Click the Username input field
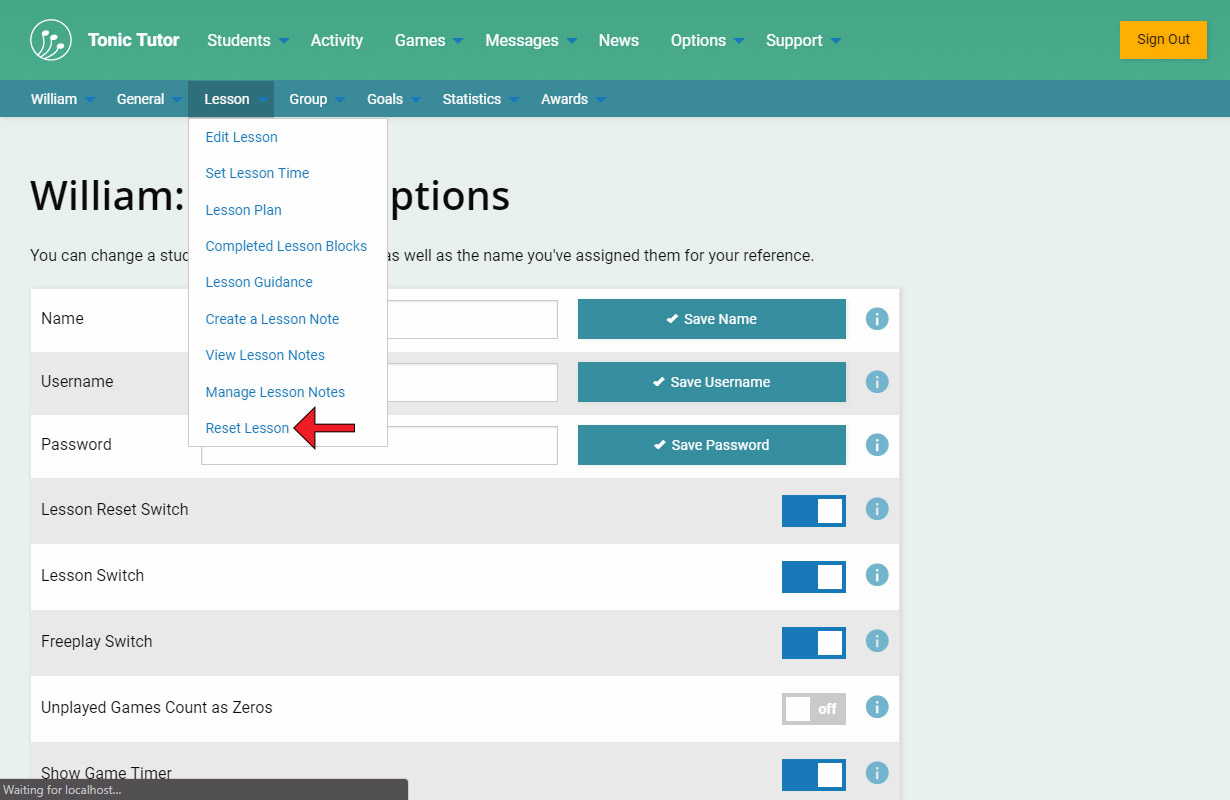The image size is (1230, 800). [470, 382]
